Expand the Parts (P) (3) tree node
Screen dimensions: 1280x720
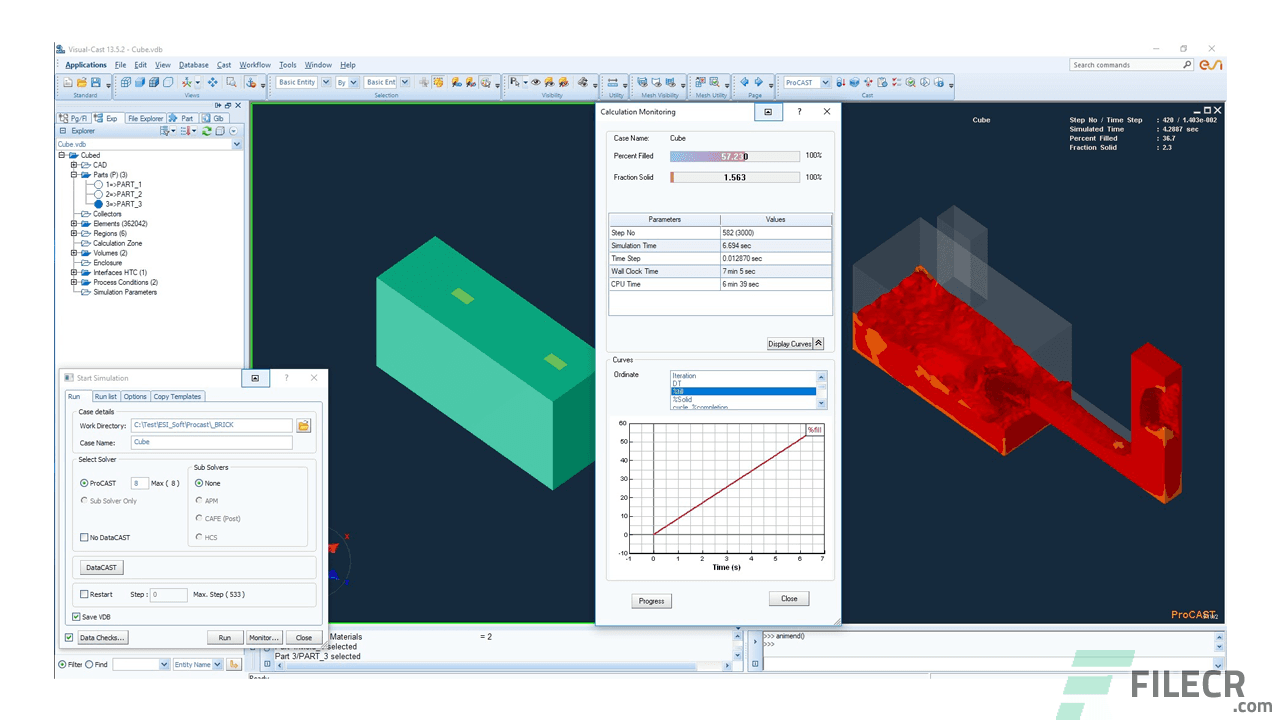tap(72, 174)
